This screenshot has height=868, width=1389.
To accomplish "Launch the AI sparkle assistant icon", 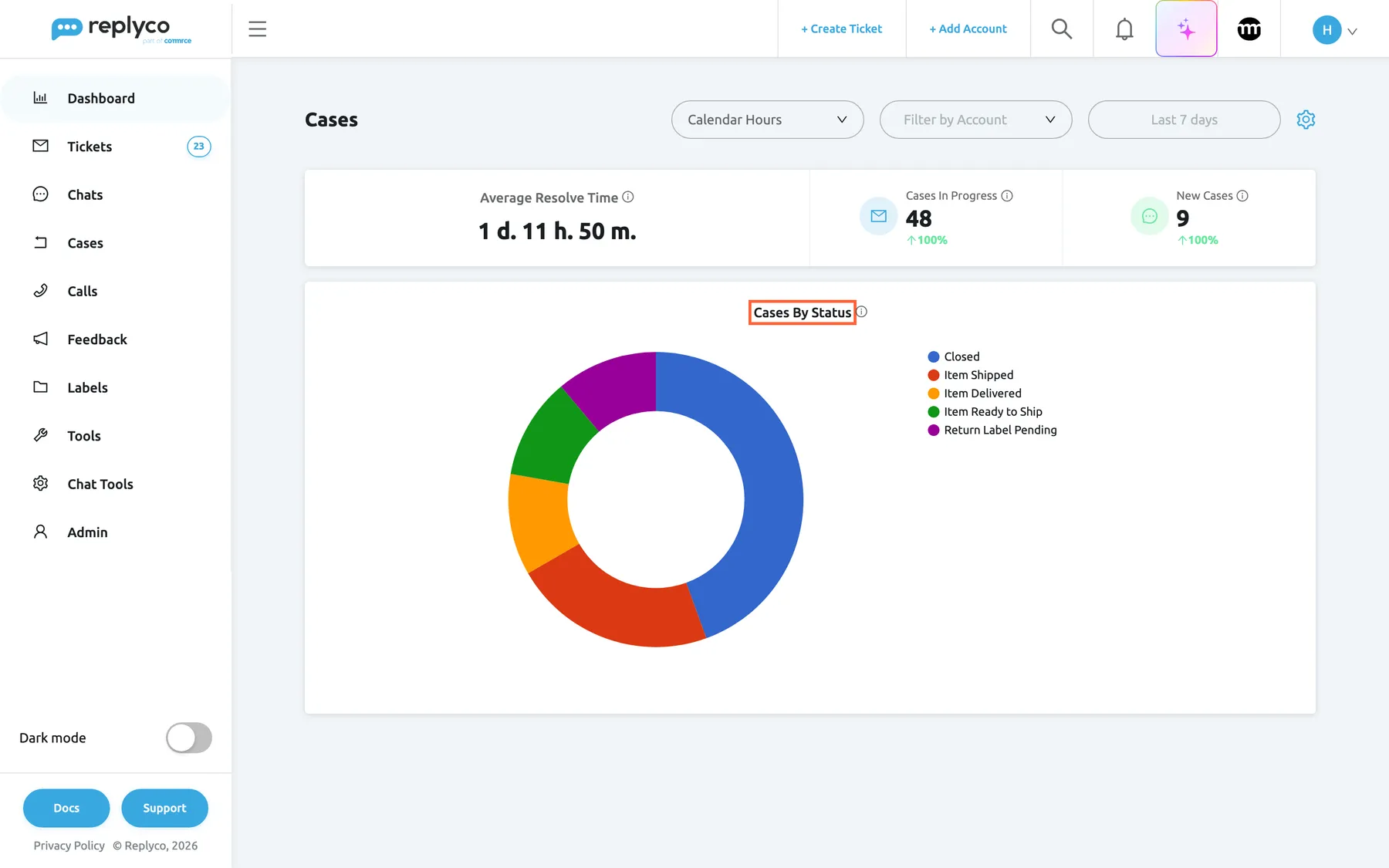I will [1186, 29].
